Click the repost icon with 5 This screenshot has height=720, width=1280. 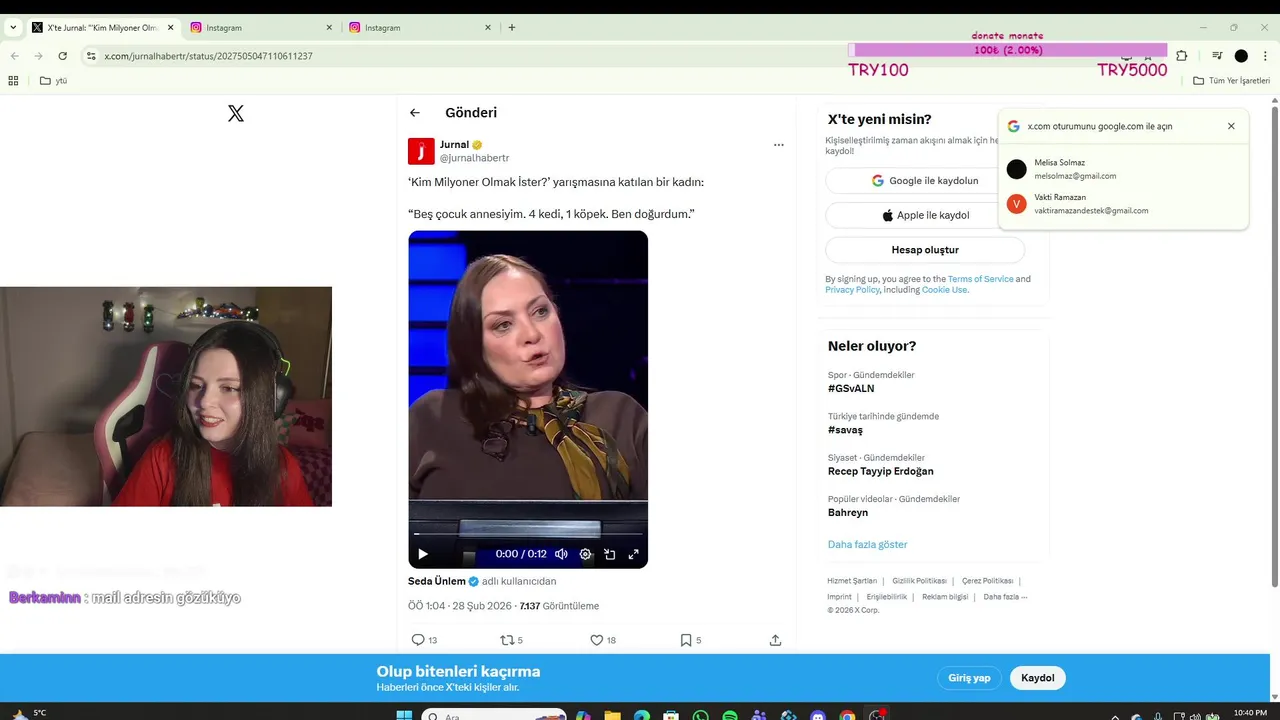pos(506,640)
